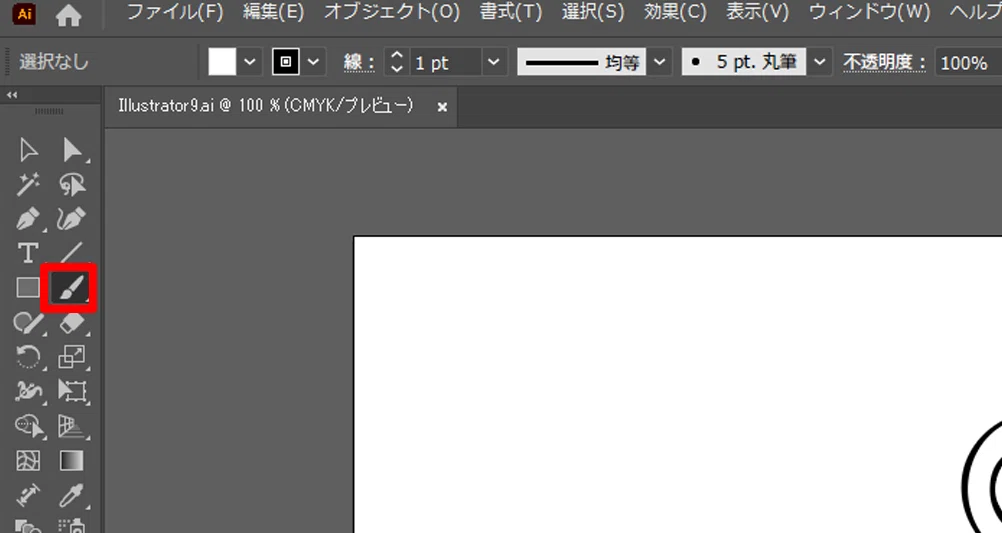Select the Mesh tool

coord(28,461)
